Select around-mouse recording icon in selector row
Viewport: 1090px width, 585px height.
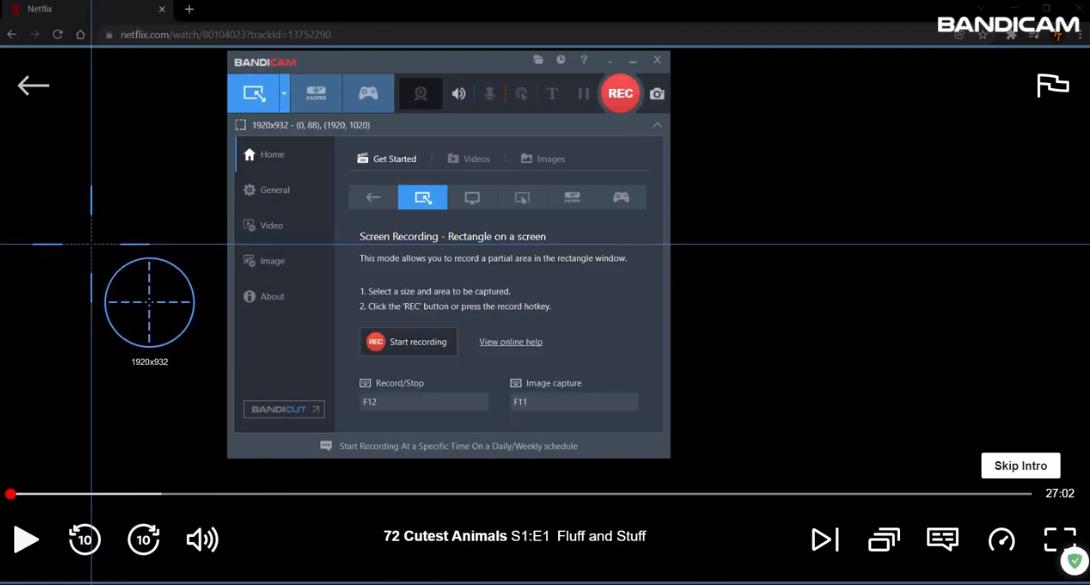pyautogui.click(x=522, y=197)
